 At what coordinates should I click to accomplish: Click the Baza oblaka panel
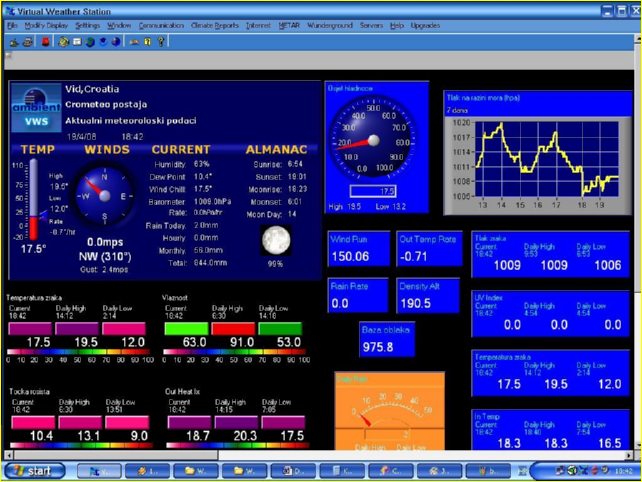(x=387, y=339)
